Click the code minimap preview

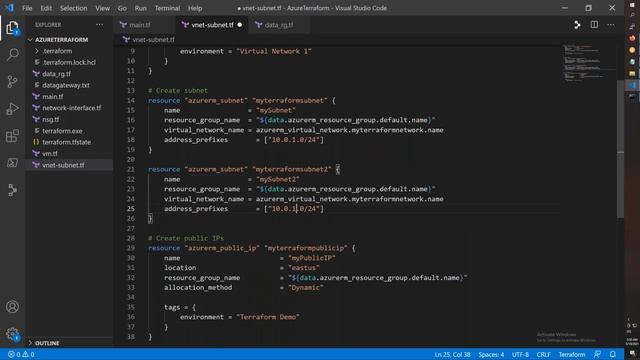[588, 63]
